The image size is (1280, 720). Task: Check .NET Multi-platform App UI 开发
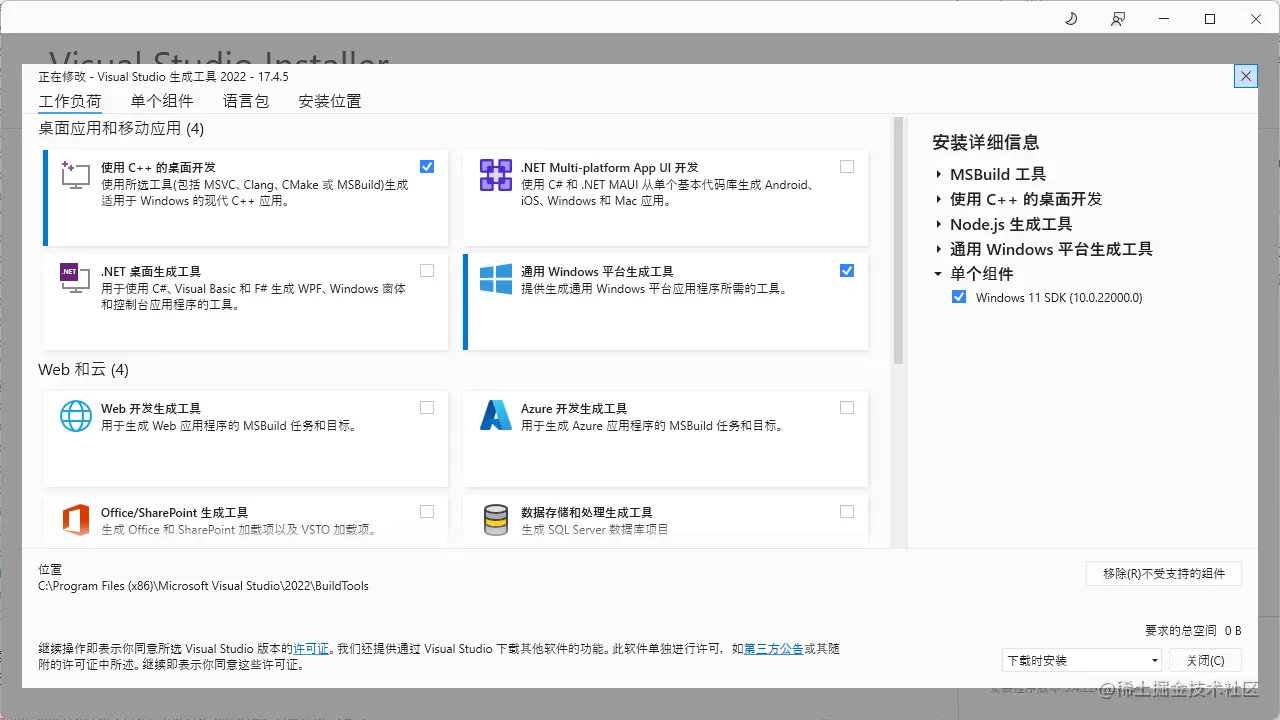pyautogui.click(x=847, y=166)
